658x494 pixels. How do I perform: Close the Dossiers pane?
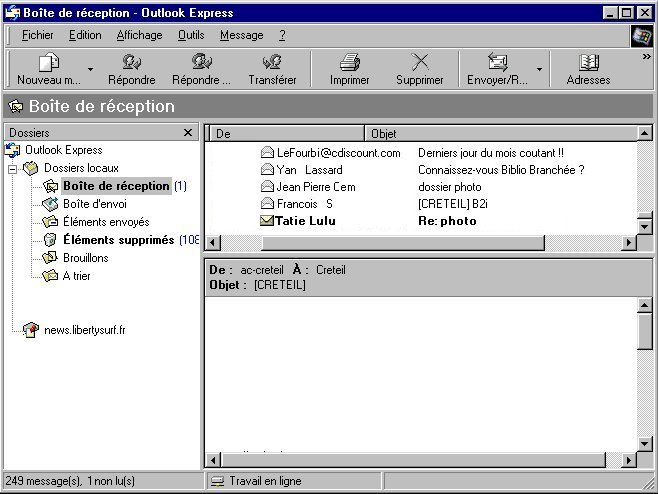(x=188, y=133)
